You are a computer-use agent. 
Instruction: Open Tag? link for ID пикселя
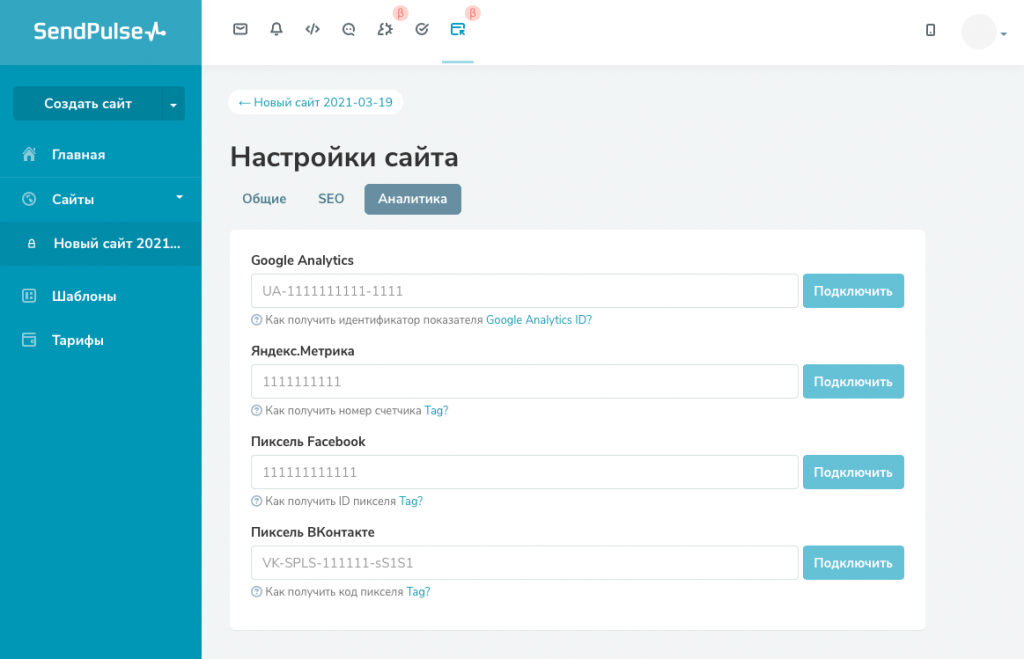pyautogui.click(x=411, y=502)
